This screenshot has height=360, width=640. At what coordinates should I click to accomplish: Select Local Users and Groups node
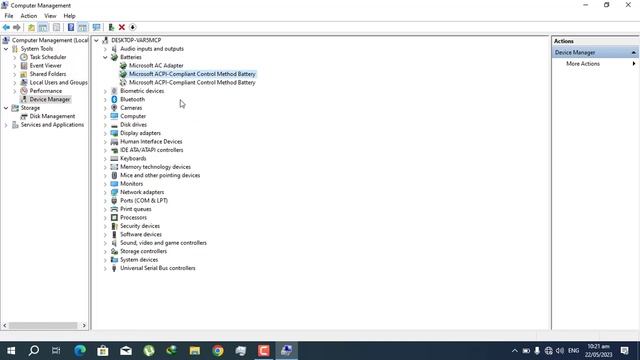pos(58,82)
